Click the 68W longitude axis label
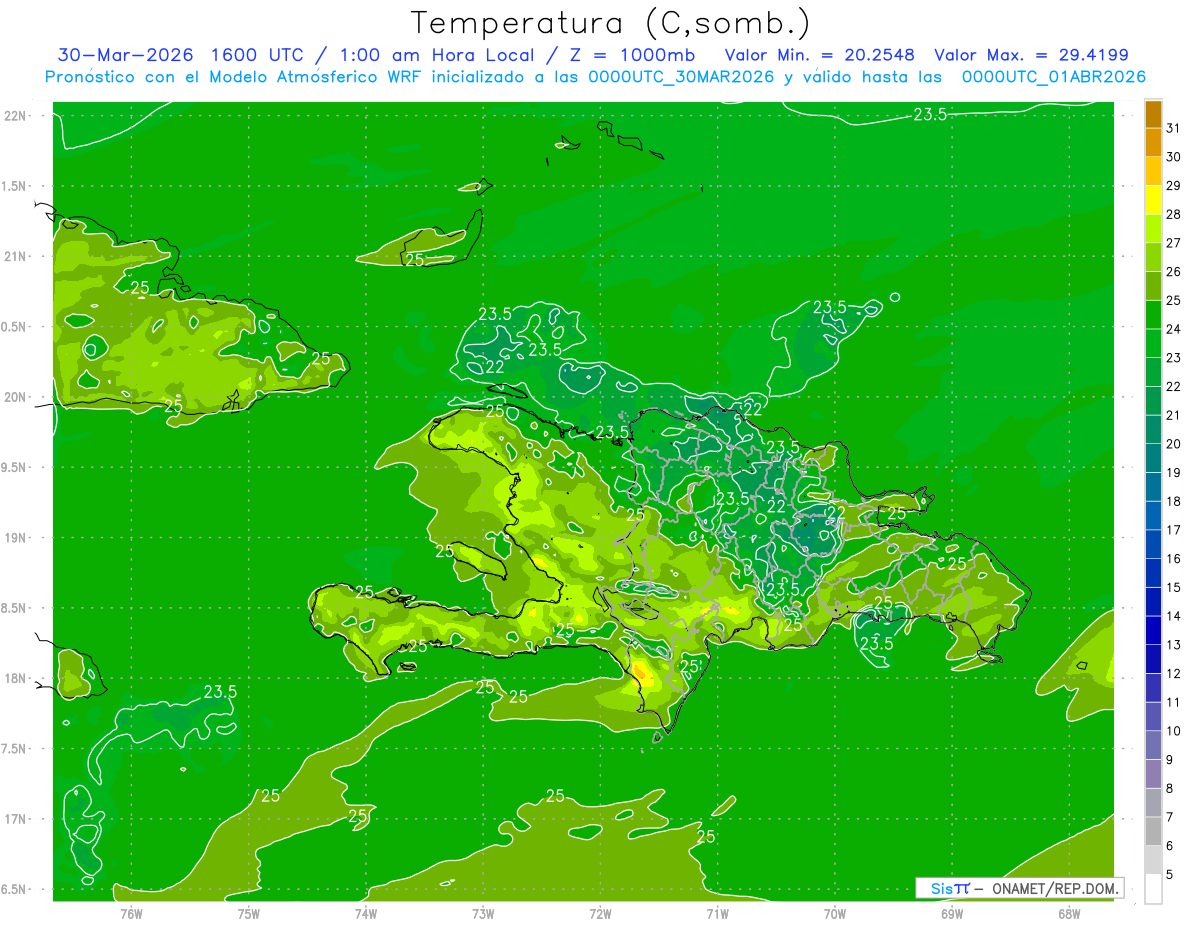The width and height of the screenshot is (1200, 927). (1068, 913)
